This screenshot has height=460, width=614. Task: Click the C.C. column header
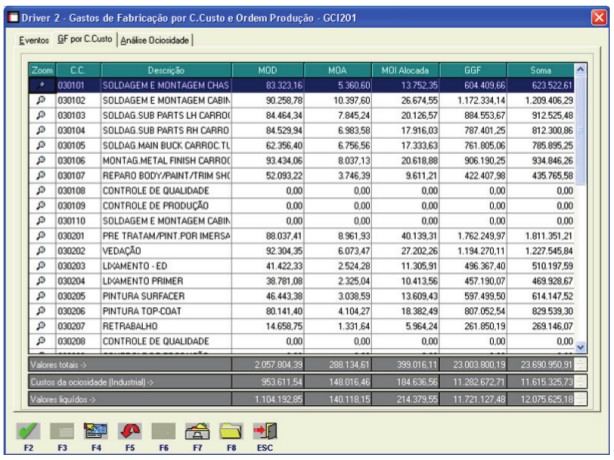pyautogui.click(x=78, y=70)
